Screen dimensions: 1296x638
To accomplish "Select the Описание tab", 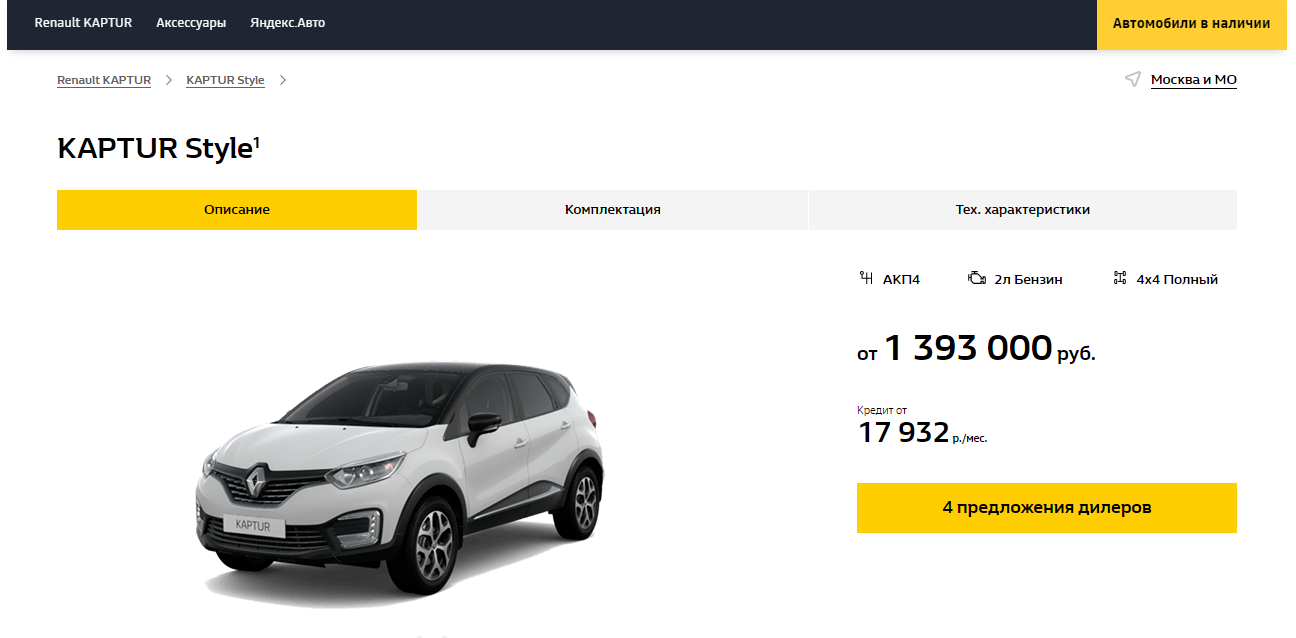I will (237, 210).
